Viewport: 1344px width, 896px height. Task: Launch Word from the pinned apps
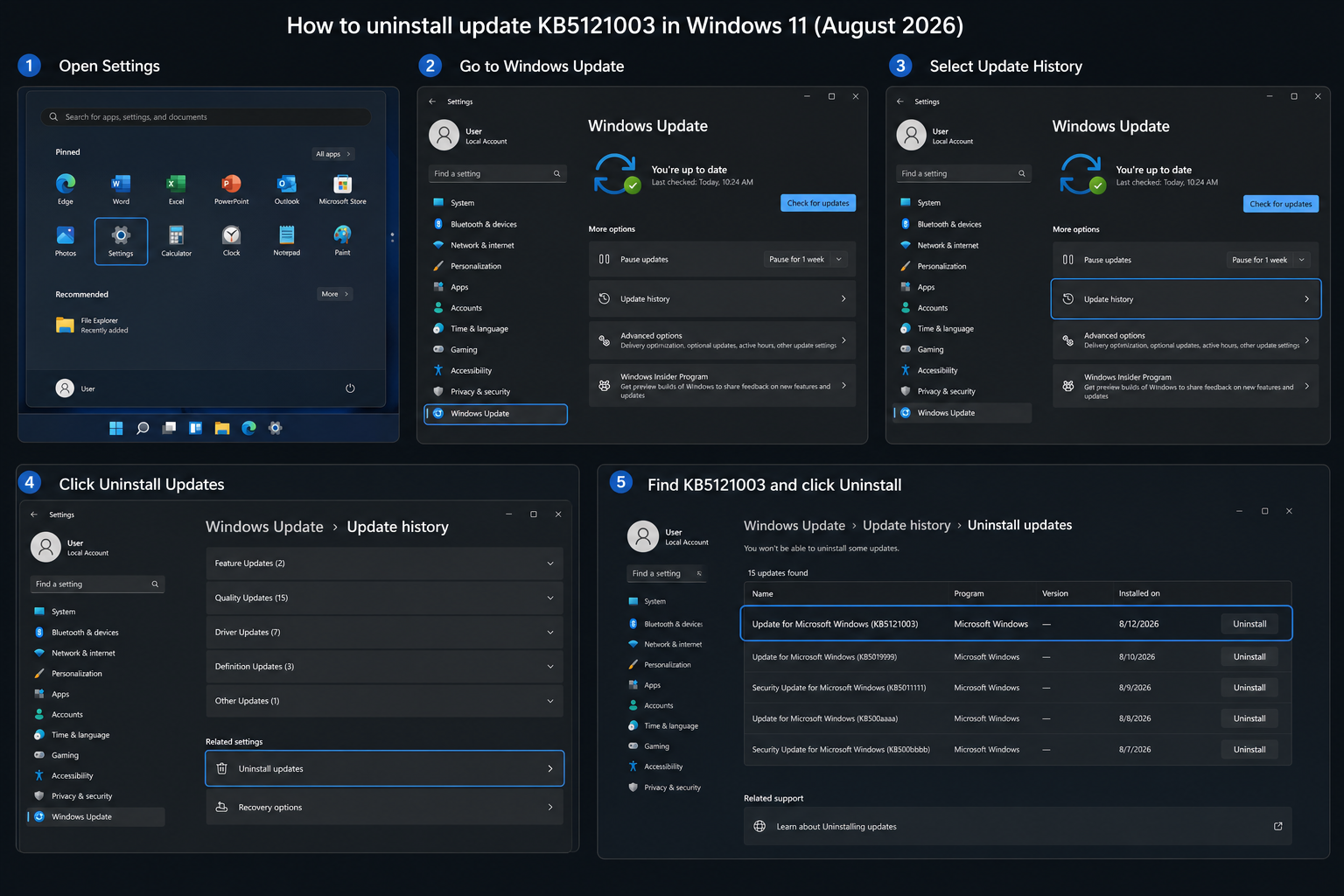click(x=121, y=188)
